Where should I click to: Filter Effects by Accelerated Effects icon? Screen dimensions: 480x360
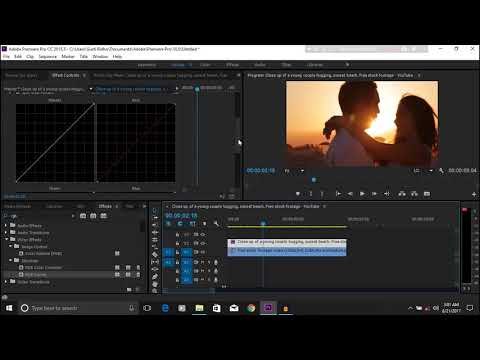(x=83, y=216)
